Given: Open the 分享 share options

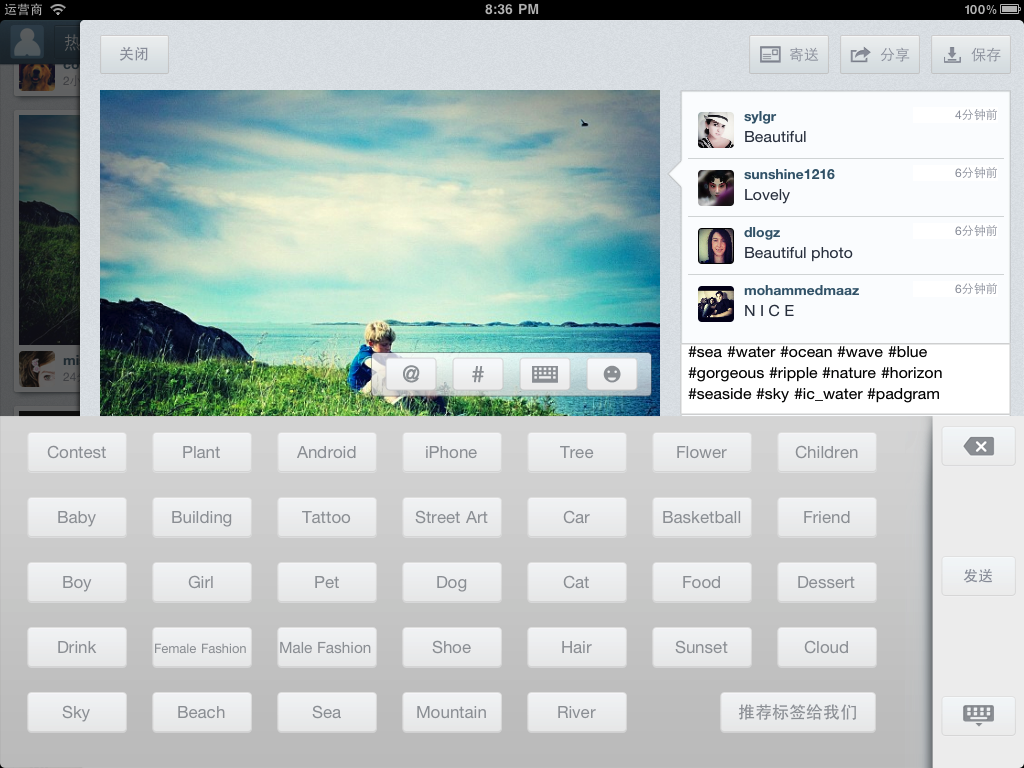Looking at the screenshot, I should click(879, 54).
